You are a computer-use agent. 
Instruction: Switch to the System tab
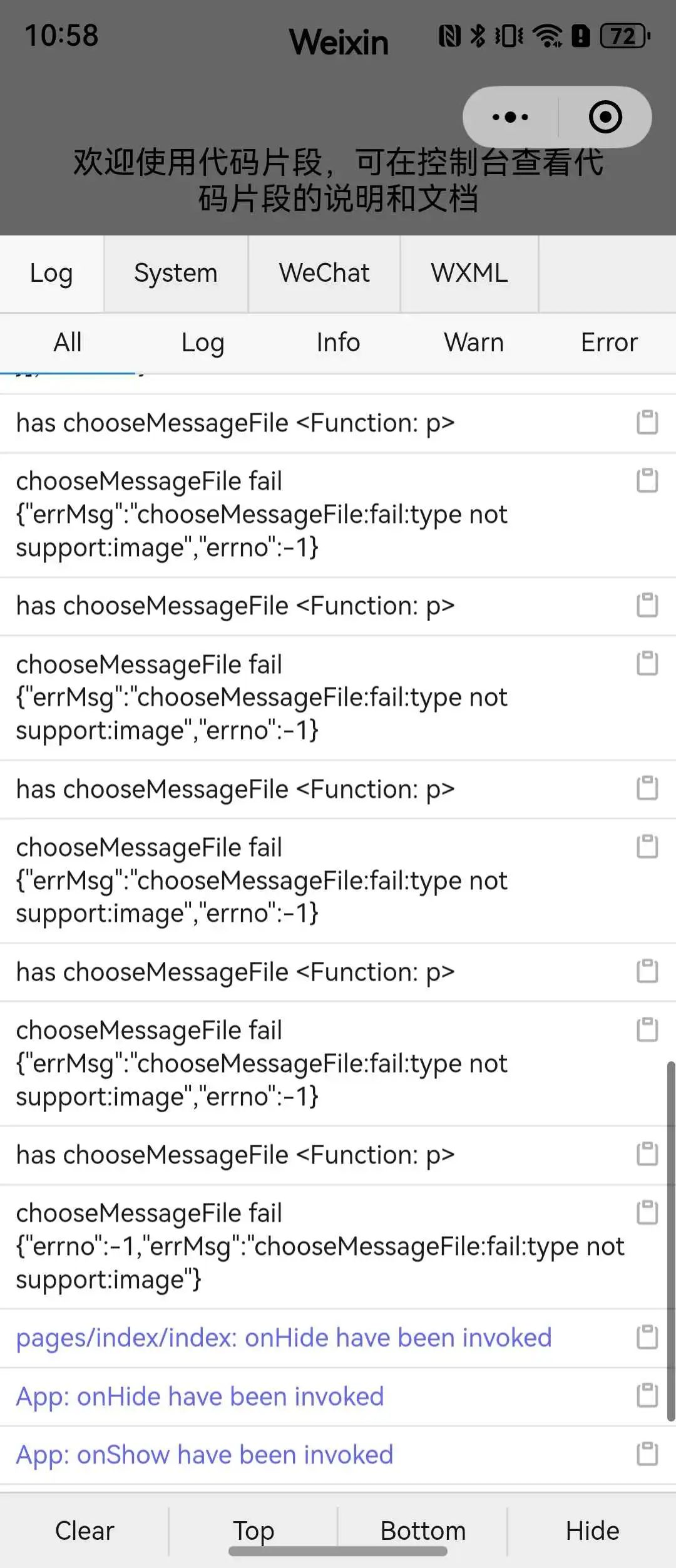[176, 274]
